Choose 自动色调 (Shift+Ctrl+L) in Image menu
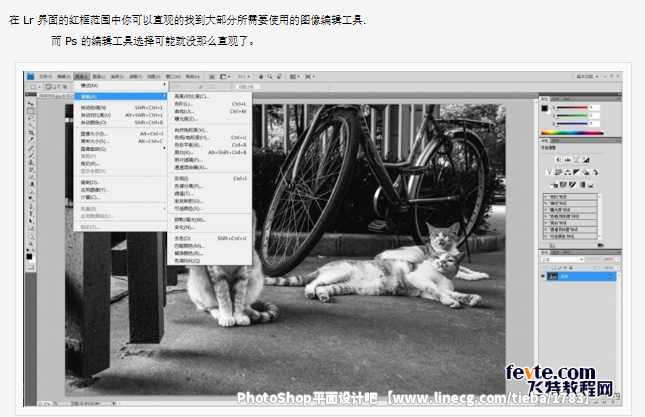 point(121,107)
